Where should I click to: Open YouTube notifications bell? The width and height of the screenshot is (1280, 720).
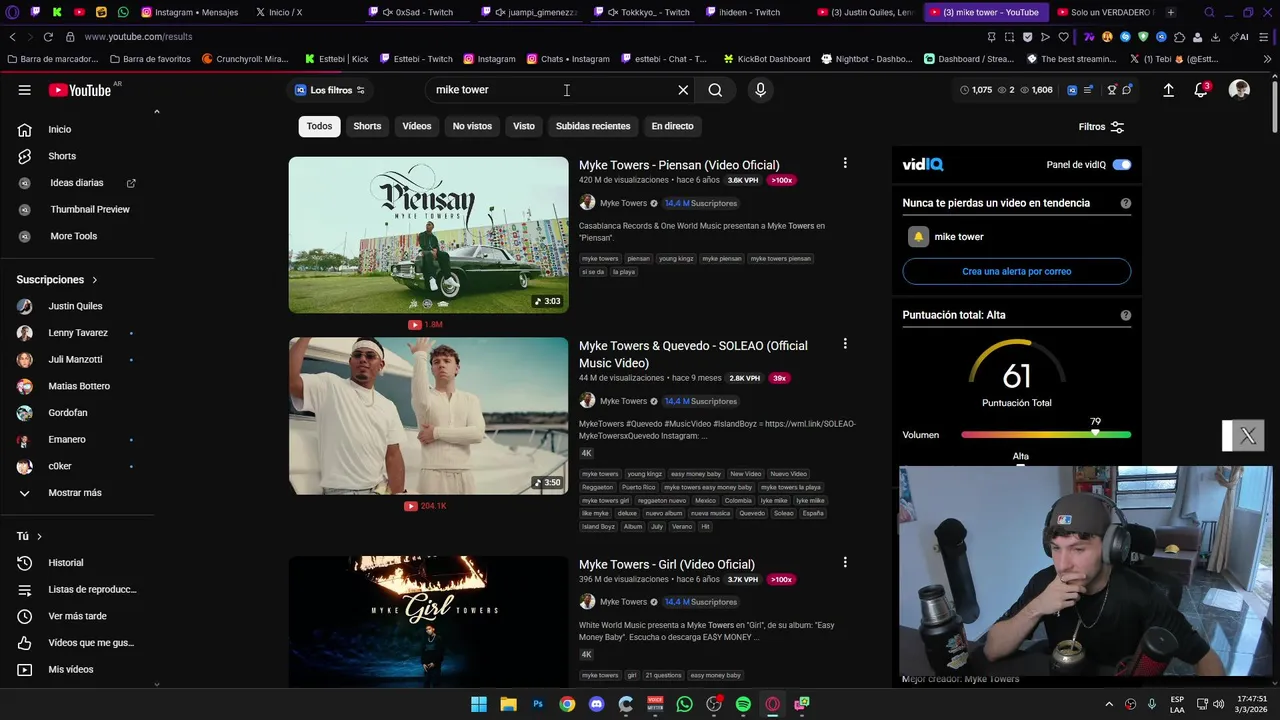(1201, 90)
